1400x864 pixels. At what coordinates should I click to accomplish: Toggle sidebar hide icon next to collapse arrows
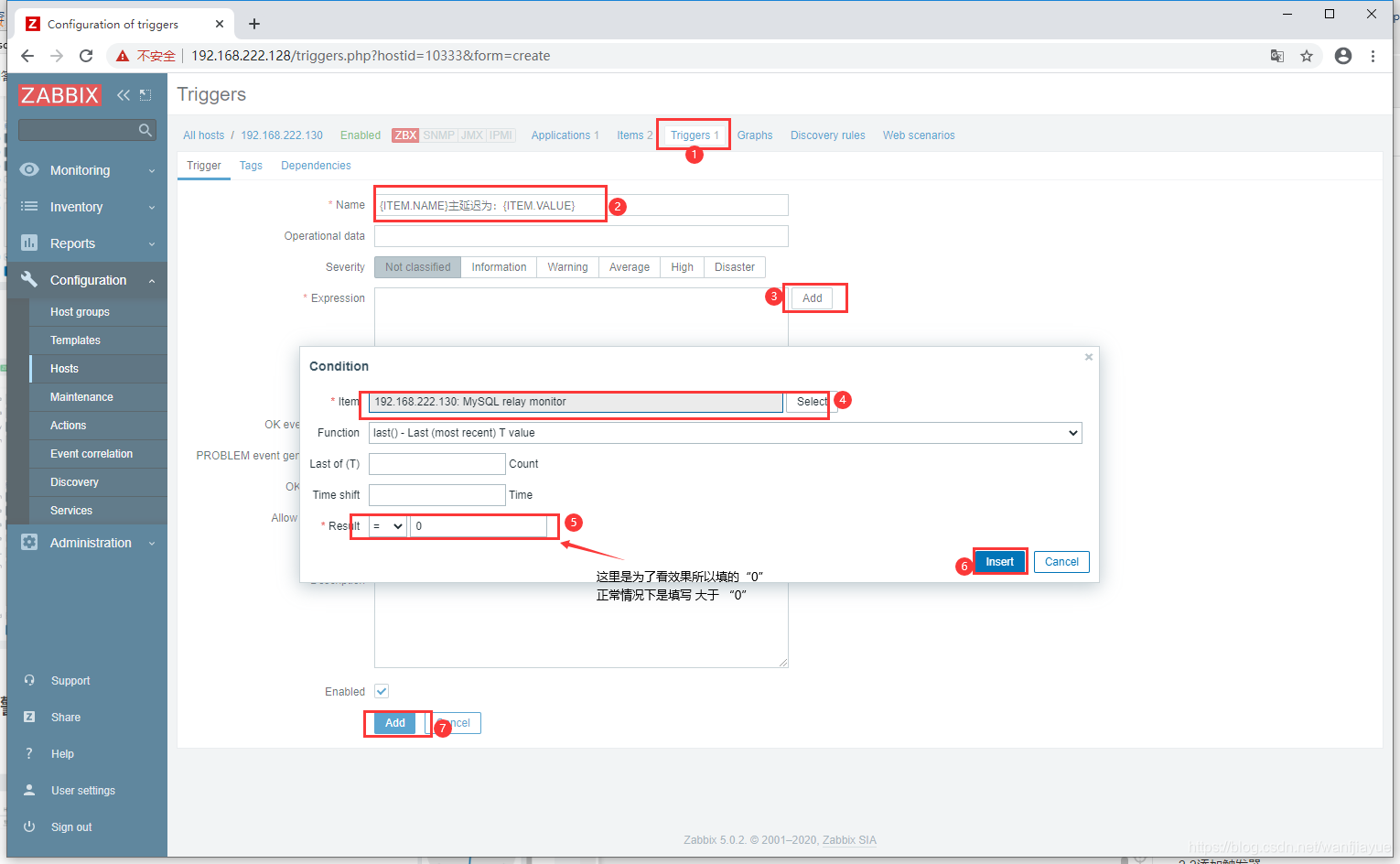pos(145,95)
